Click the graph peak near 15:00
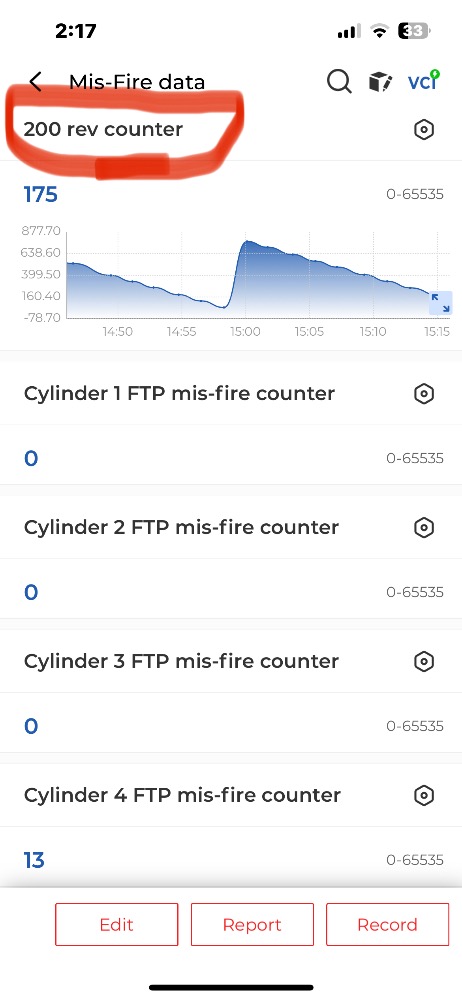 coord(248,242)
